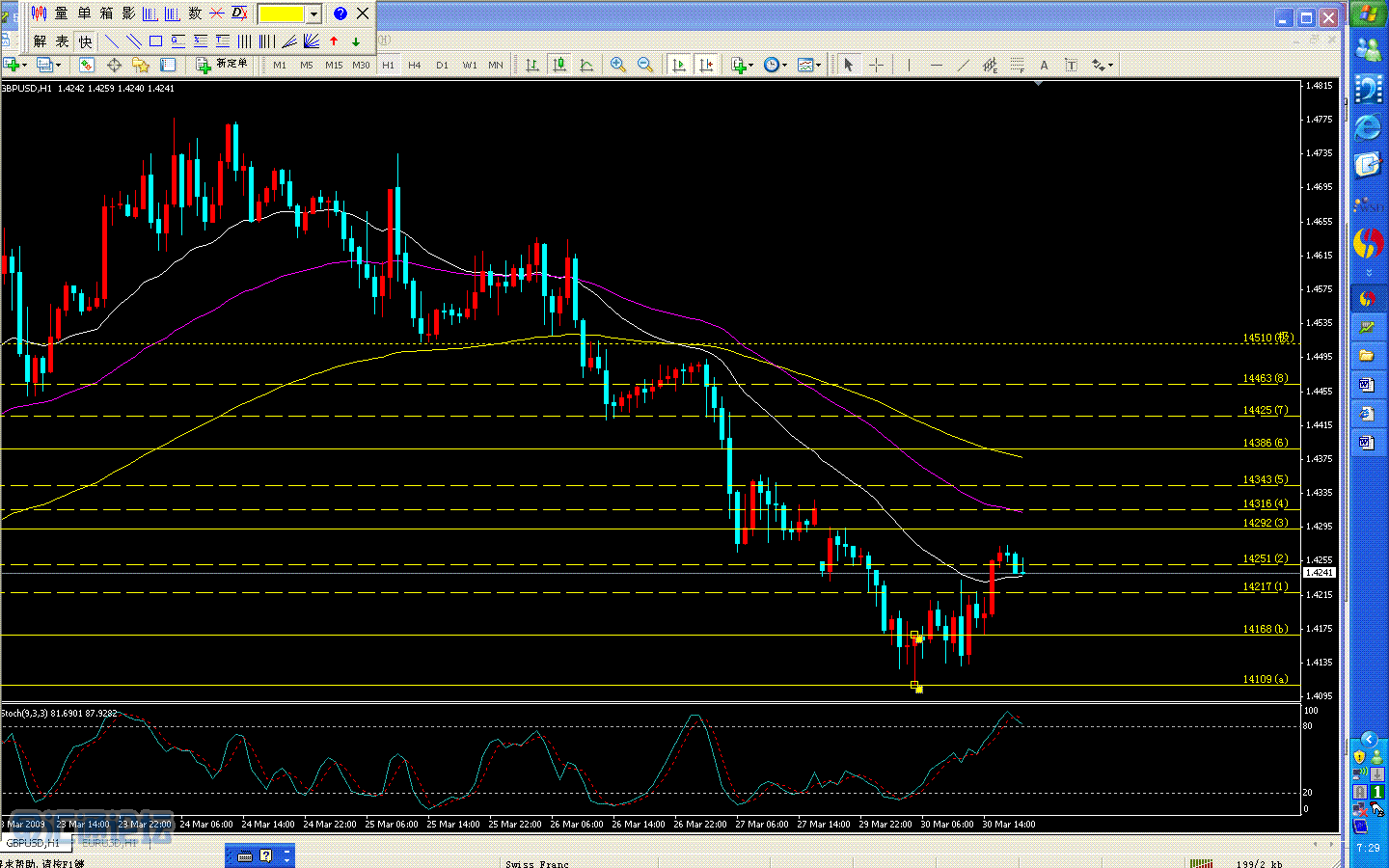The image size is (1389, 868).
Task: Switch to the GBPUSD,H1 chart tab
Action: coord(33,843)
